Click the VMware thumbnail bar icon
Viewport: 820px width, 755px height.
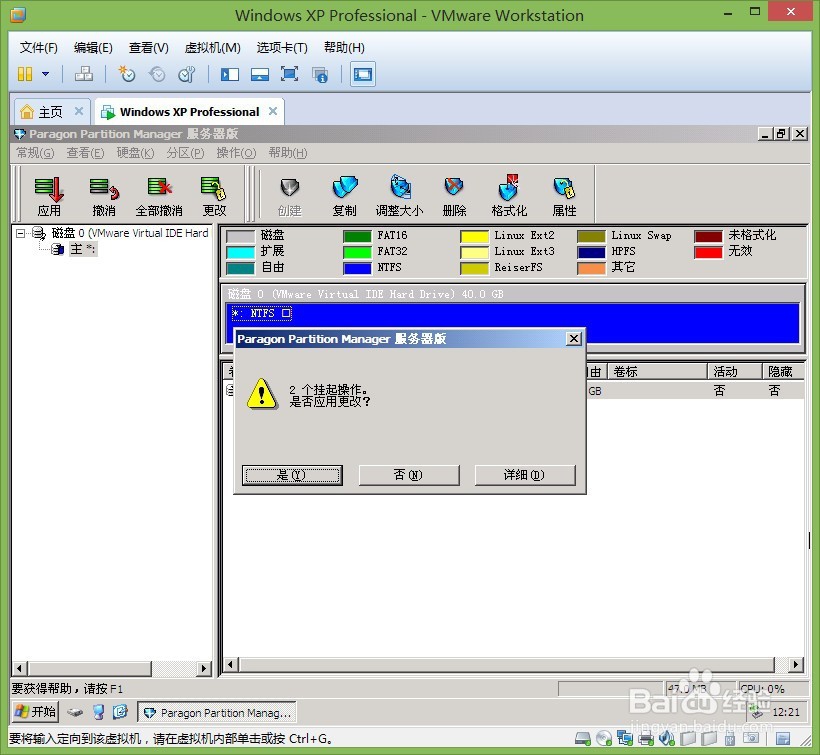(x=259, y=74)
